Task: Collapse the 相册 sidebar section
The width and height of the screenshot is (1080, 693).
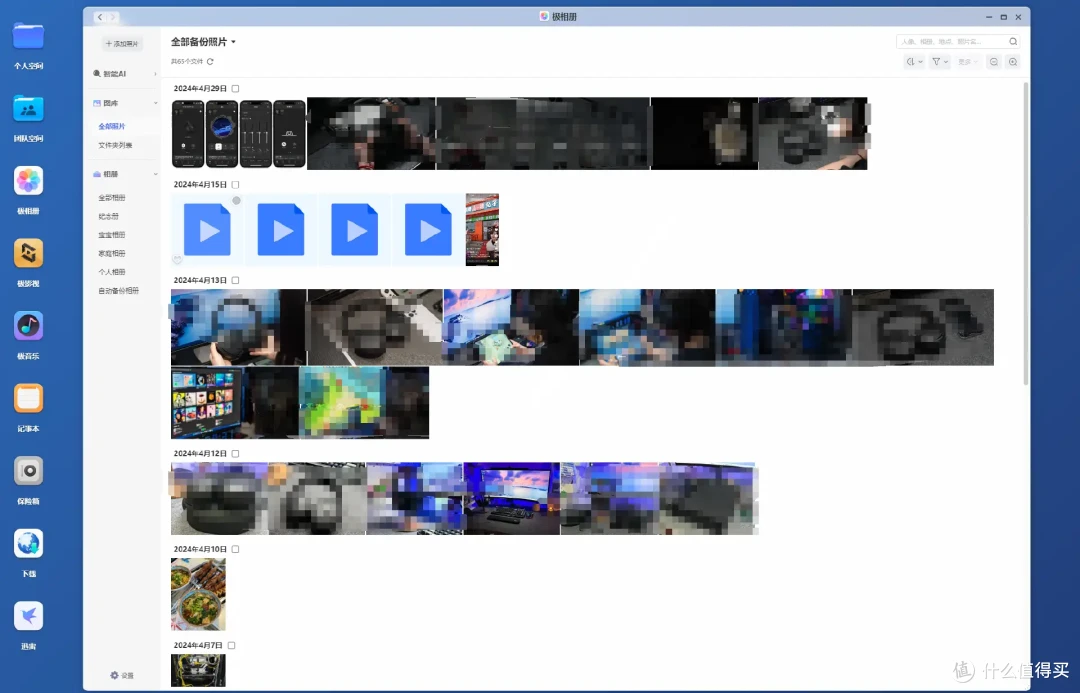Action: click(x=156, y=174)
